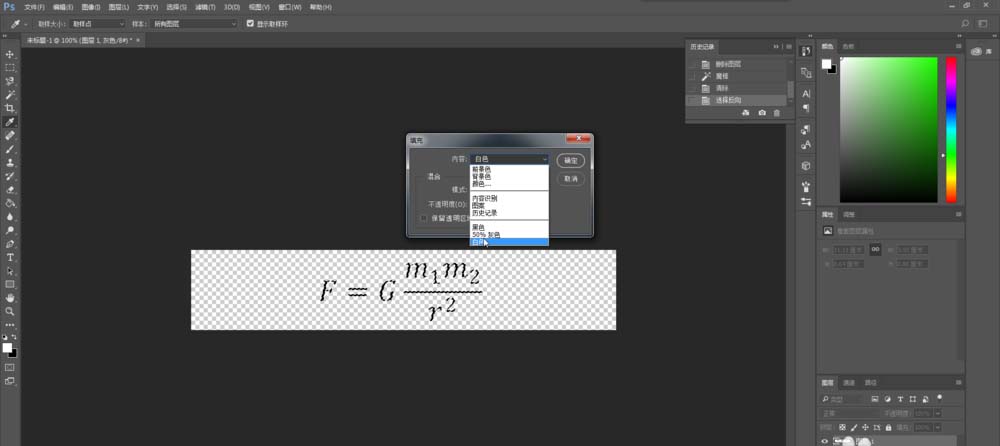Select the Rectangle shape tool

point(10,284)
